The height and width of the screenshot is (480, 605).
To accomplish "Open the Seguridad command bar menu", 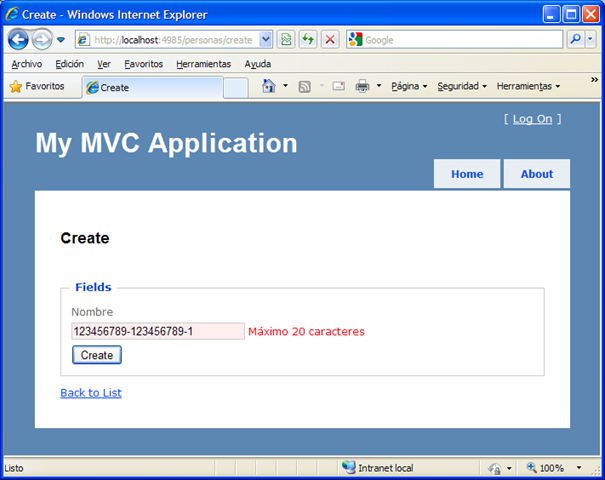I will coord(462,86).
